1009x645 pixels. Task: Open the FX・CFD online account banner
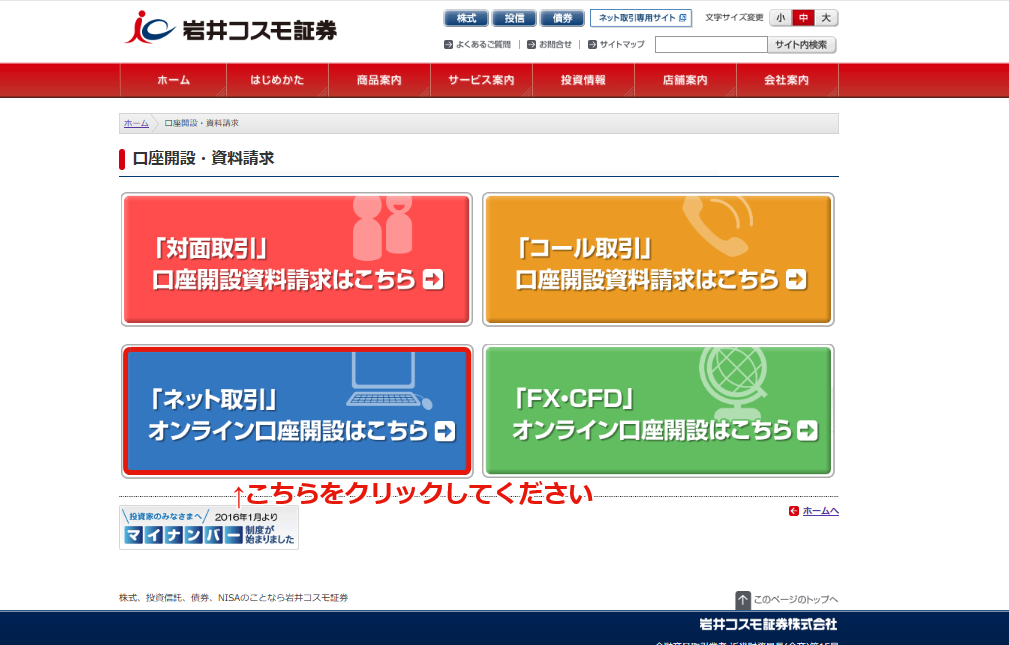click(x=658, y=411)
